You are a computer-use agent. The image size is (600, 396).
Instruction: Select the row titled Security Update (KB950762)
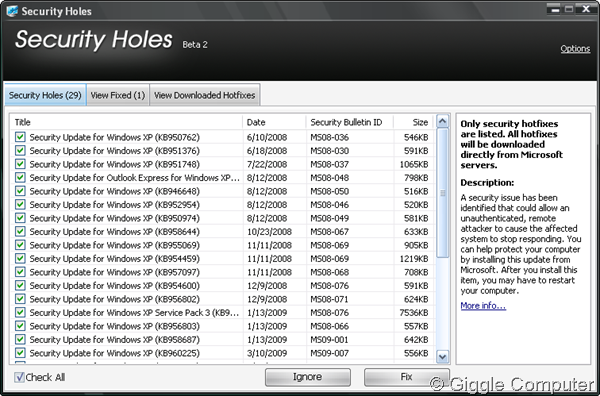(115, 137)
